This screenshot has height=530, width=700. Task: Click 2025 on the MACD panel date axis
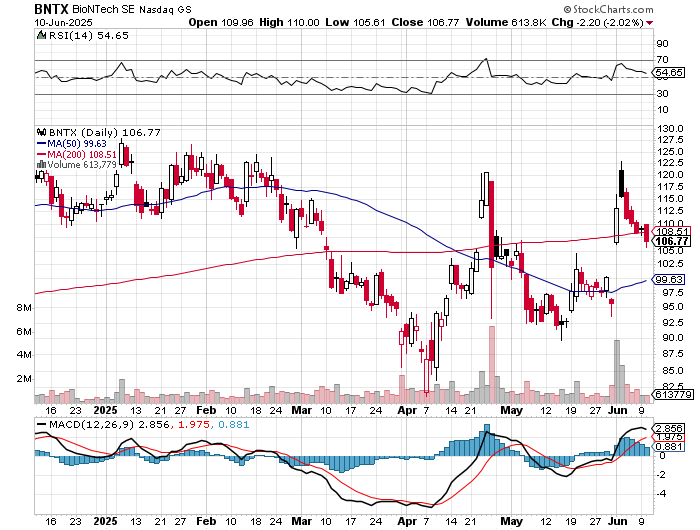pos(105,522)
